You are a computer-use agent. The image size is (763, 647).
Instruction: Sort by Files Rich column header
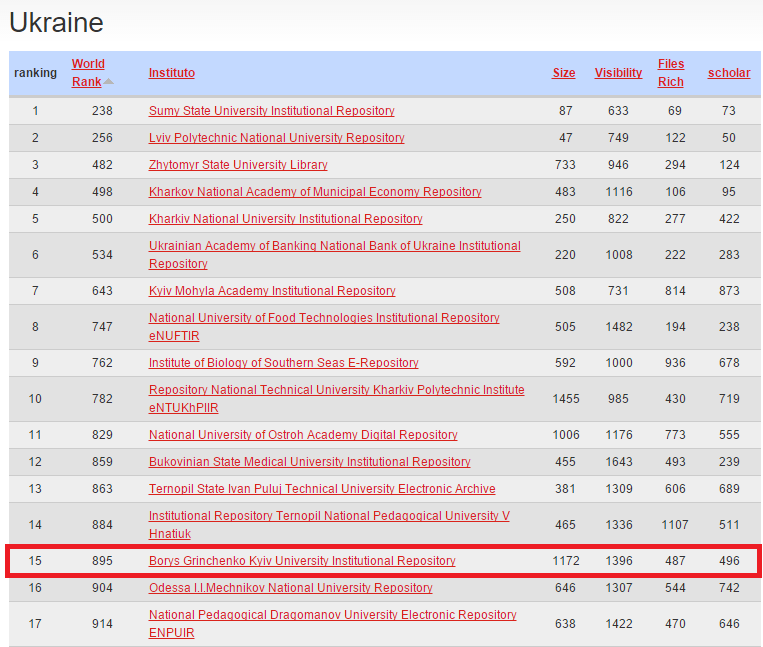[671, 73]
